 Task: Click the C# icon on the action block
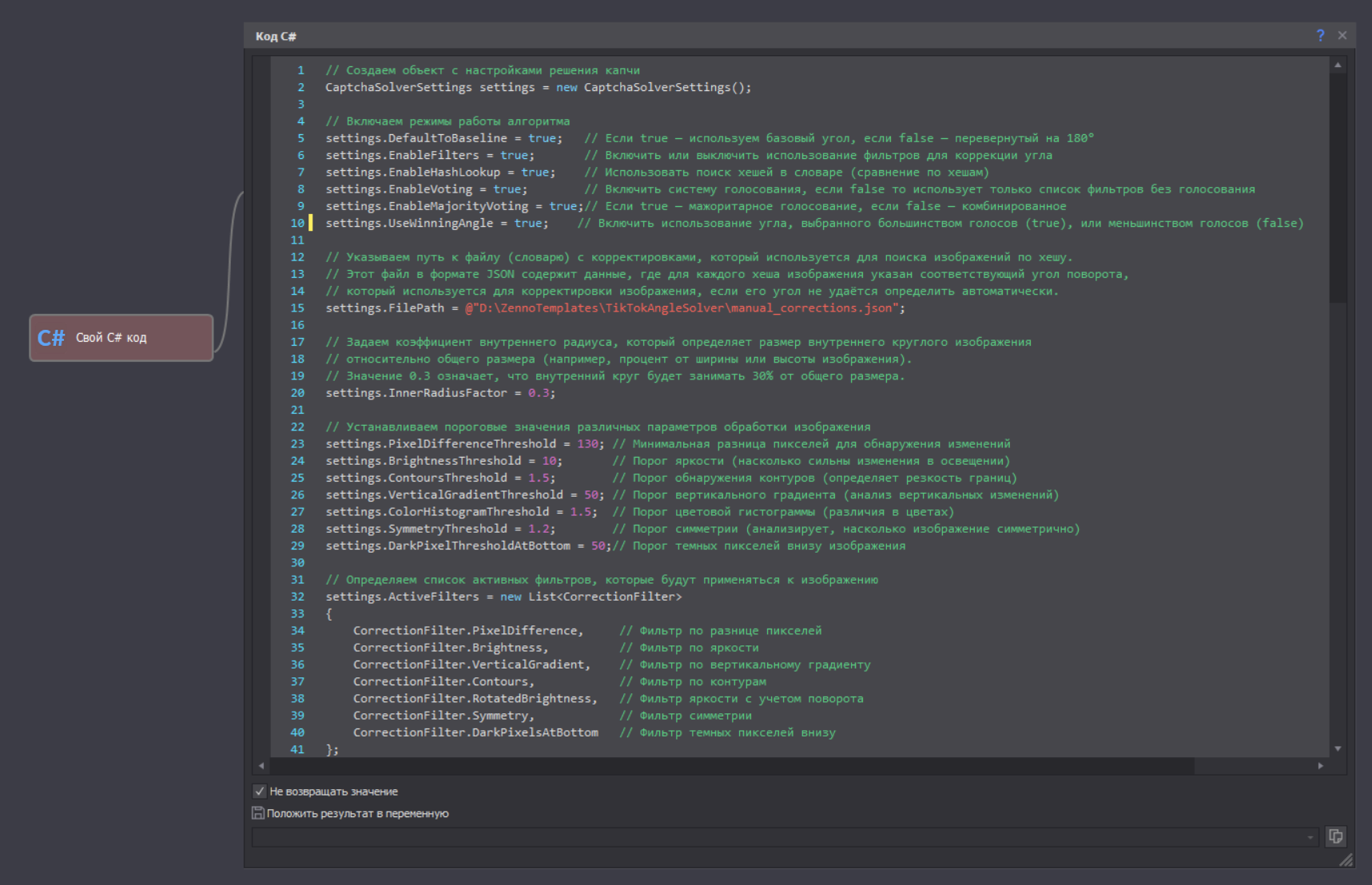(50, 338)
